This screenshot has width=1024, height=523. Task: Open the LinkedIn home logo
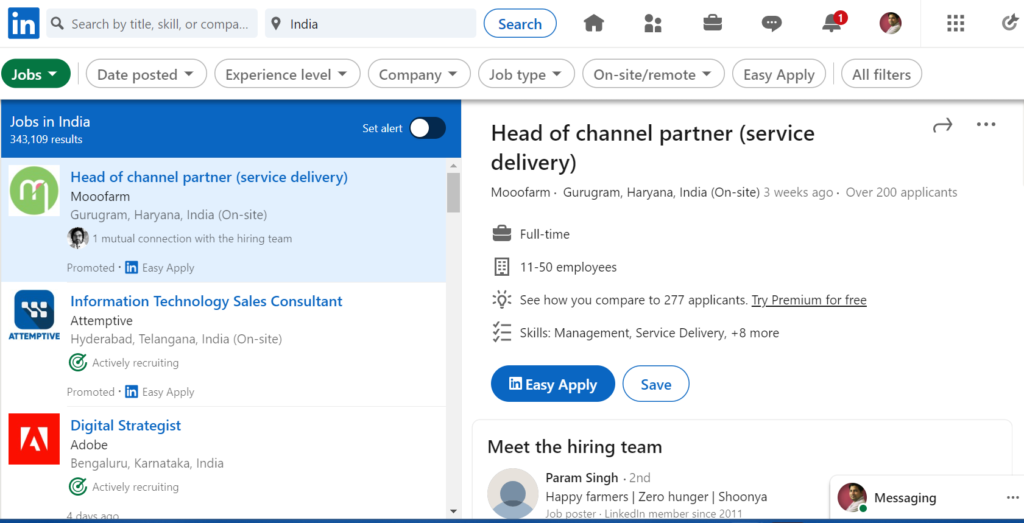(x=24, y=24)
